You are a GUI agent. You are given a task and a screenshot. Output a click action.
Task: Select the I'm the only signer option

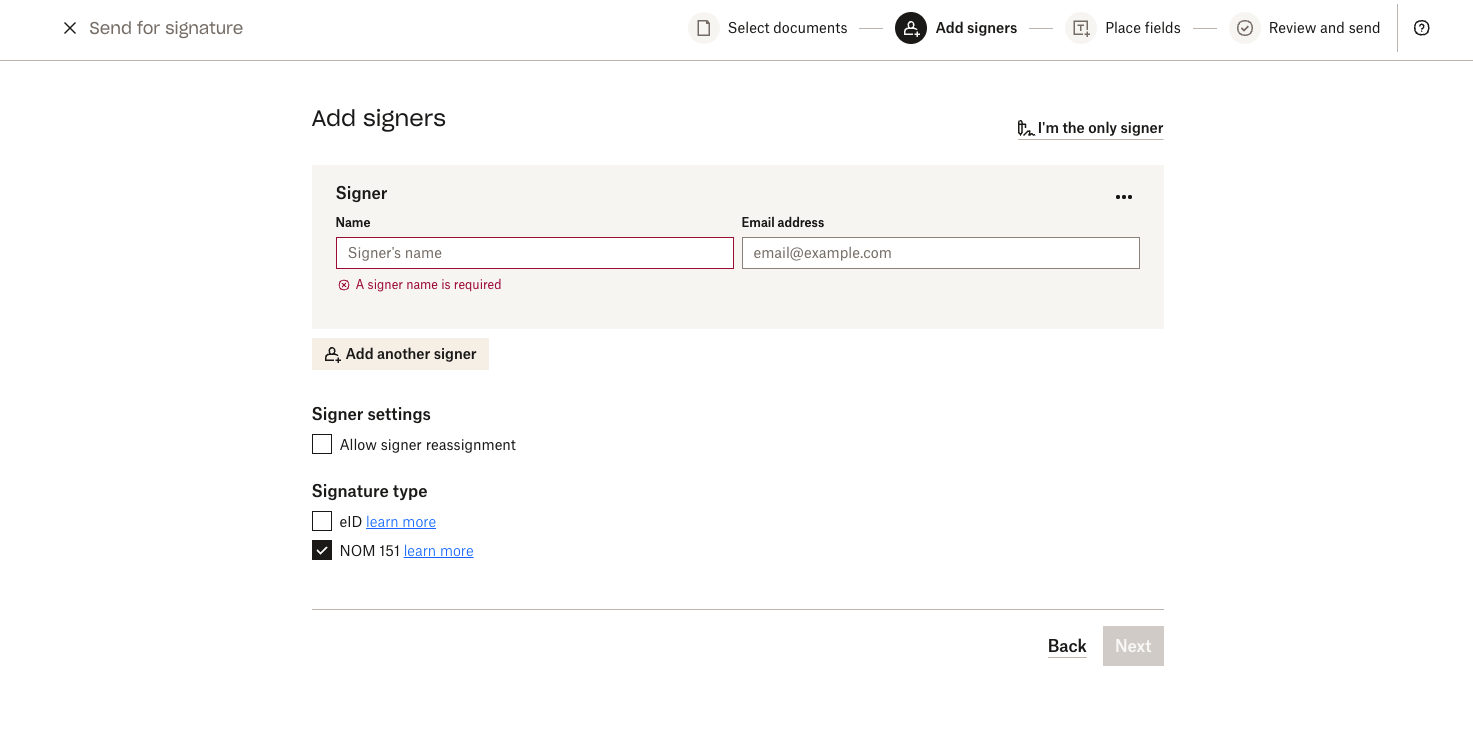click(x=1099, y=127)
